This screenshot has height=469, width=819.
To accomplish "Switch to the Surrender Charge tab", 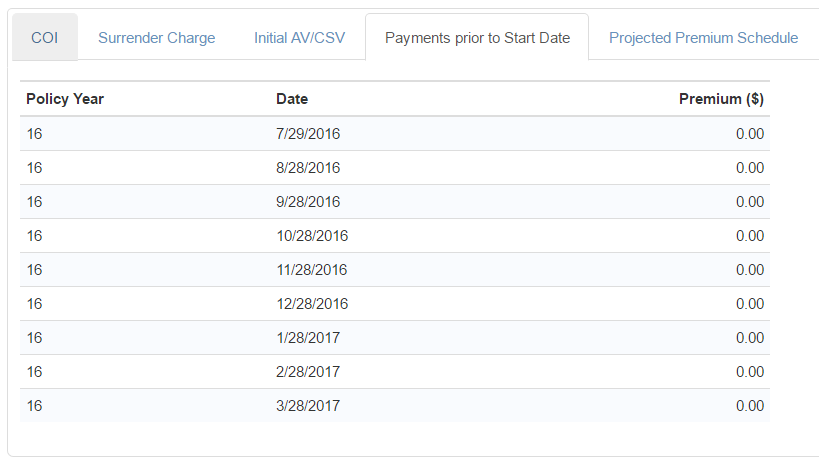I will coord(156,38).
